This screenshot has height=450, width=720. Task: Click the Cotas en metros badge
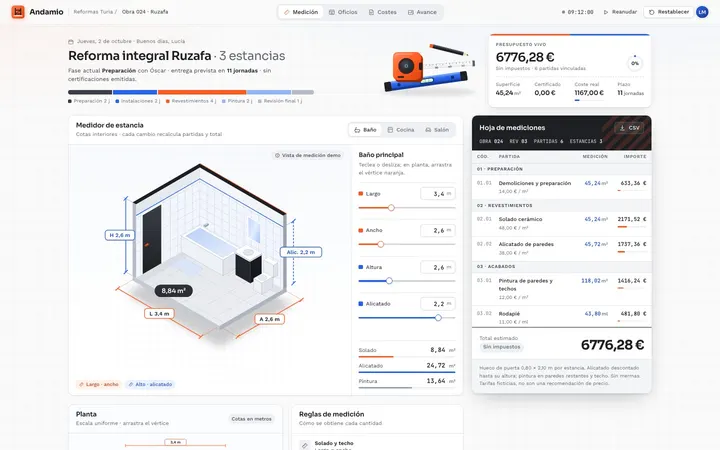pos(252,419)
